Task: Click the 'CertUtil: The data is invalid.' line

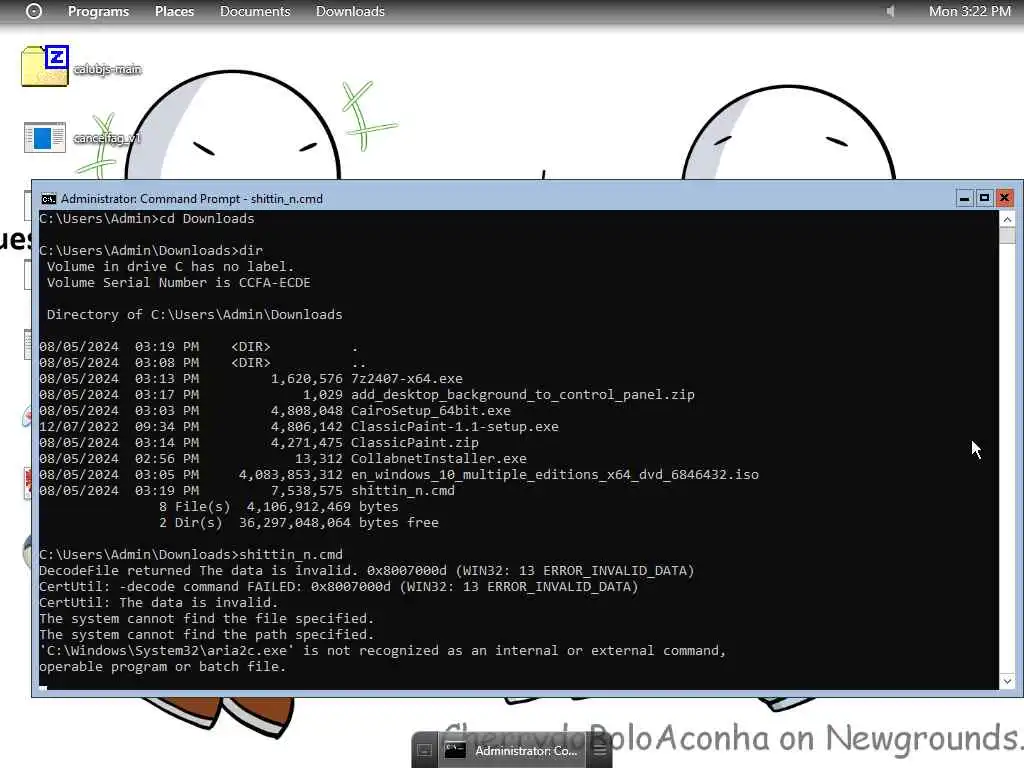Action: coord(158,603)
